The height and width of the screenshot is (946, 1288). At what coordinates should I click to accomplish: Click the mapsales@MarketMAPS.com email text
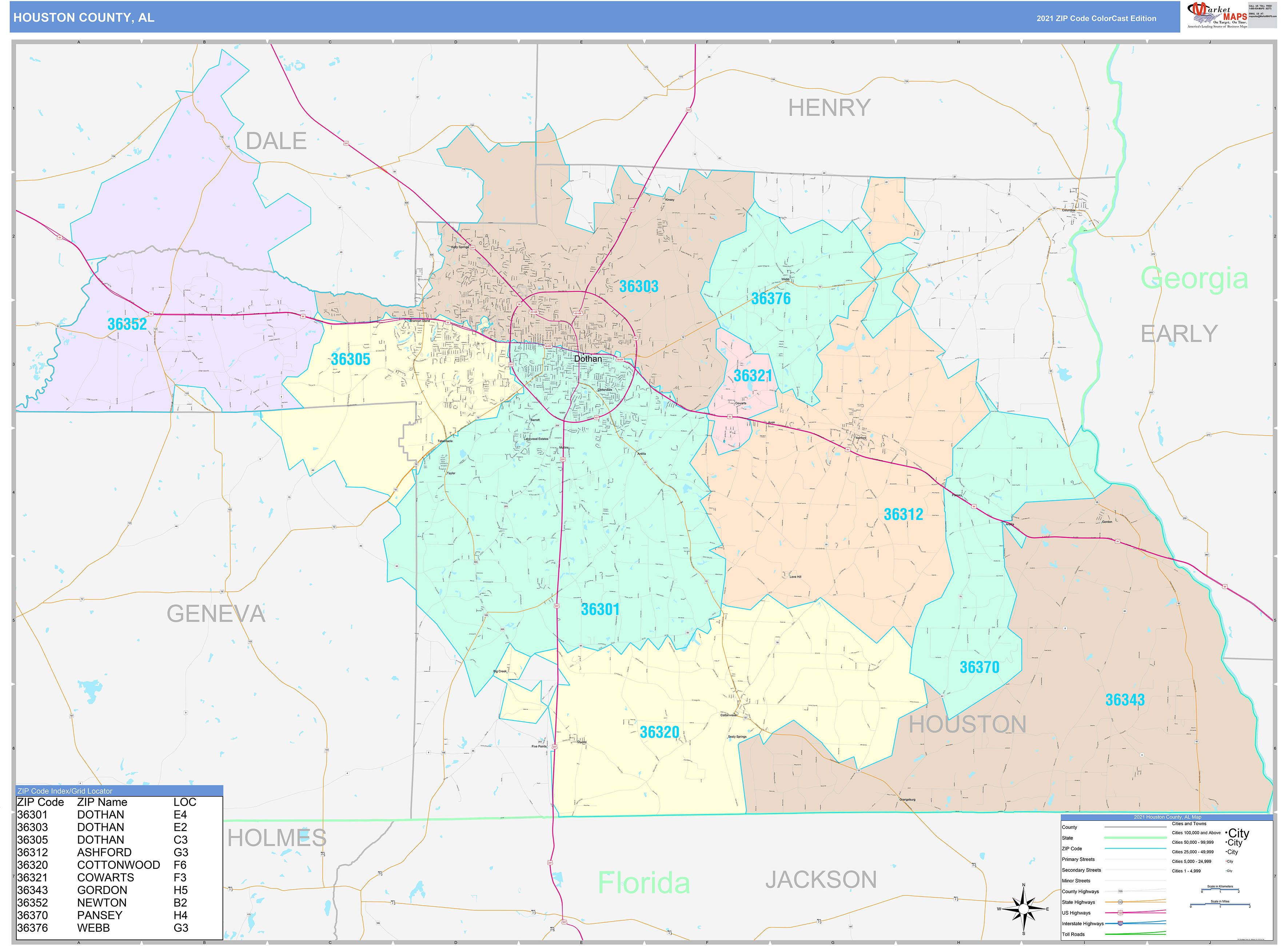pyautogui.click(x=1263, y=17)
